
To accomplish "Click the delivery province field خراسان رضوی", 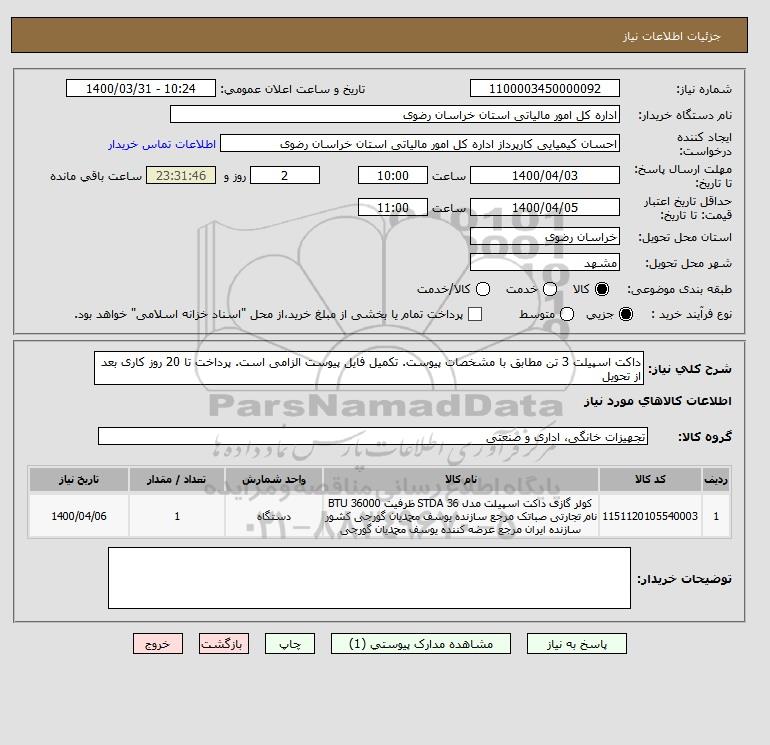I will point(545,237).
